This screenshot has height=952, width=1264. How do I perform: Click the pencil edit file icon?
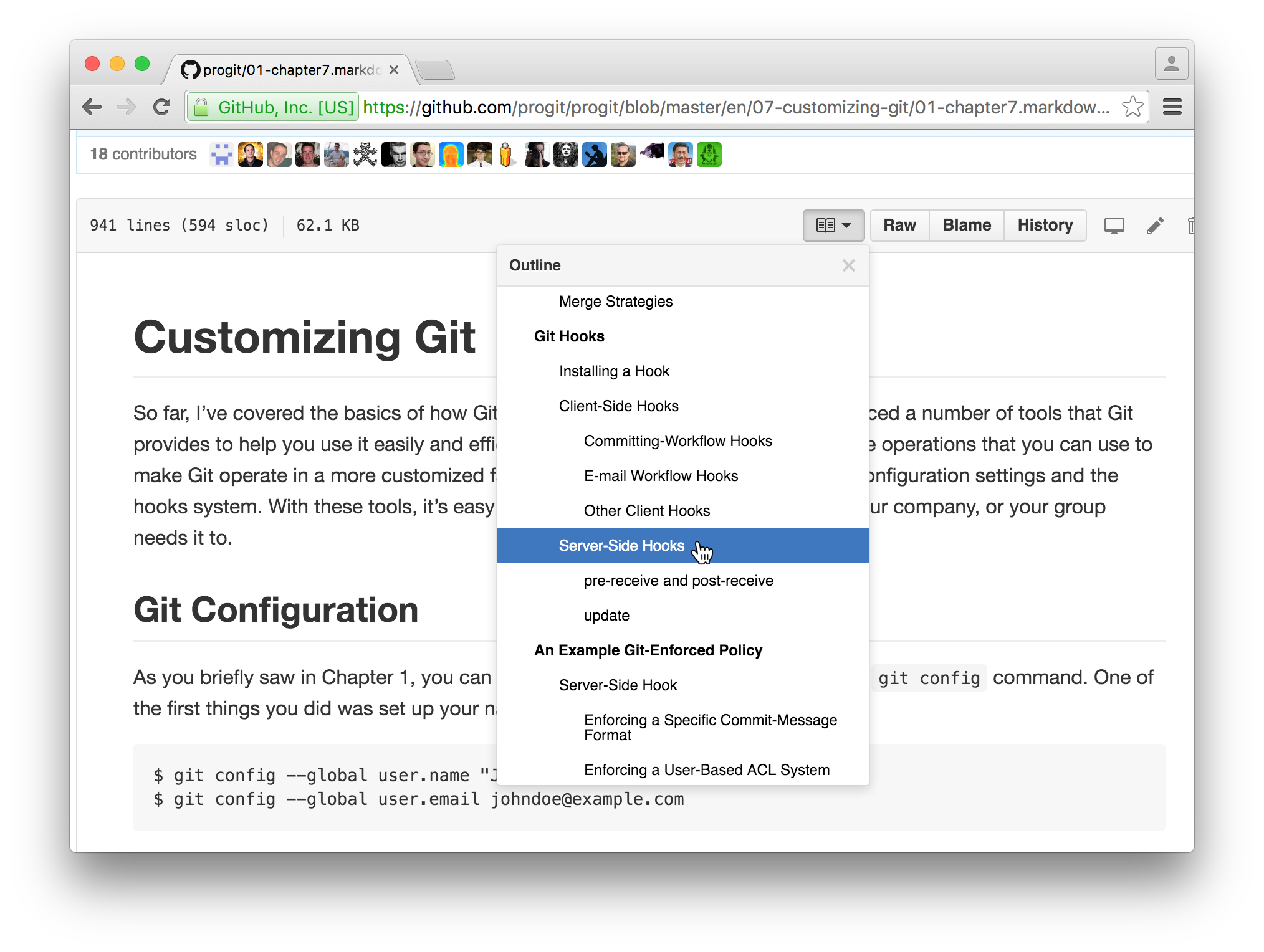[1154, 226]
